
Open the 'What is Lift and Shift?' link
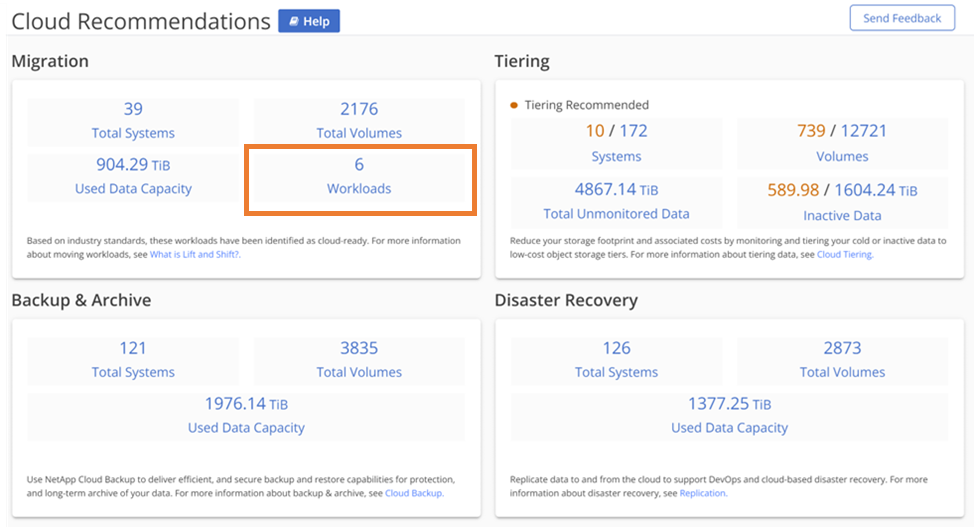195,255
